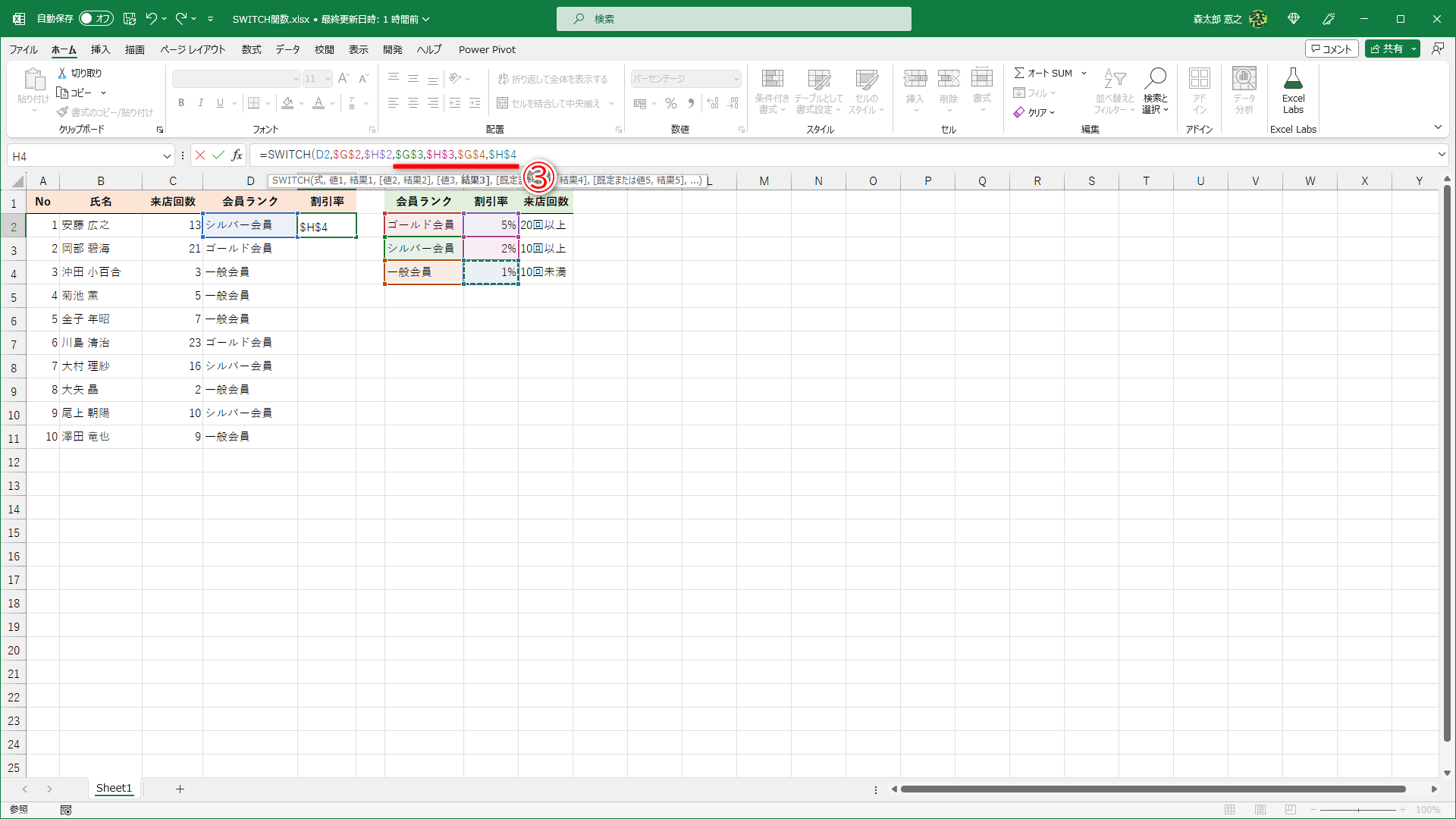
Task: Collapse the ribbon with chevron
Action: pyautogui.click(x=1438, y=127)
